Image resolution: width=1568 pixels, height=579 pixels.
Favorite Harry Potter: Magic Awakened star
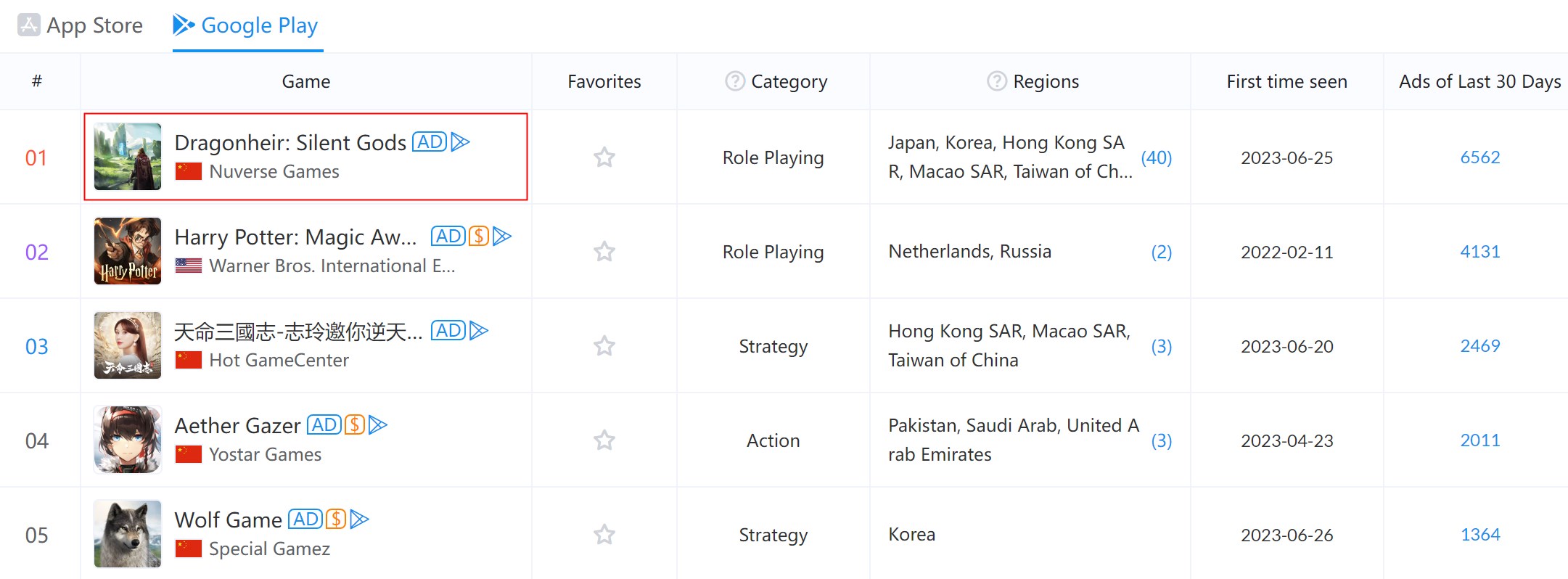[x=604, y=252]
